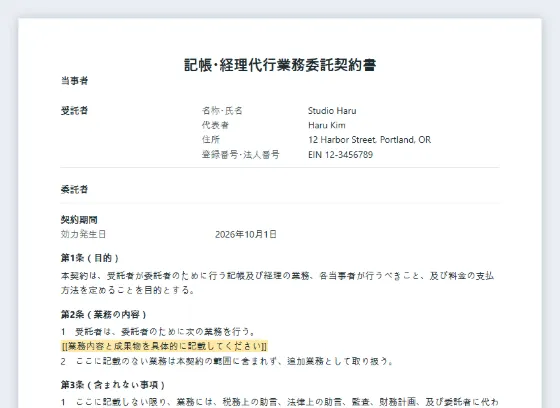This screenshot has height=408, width=560.
Task: Select the 当事者 heading
Action: point(74,81)
